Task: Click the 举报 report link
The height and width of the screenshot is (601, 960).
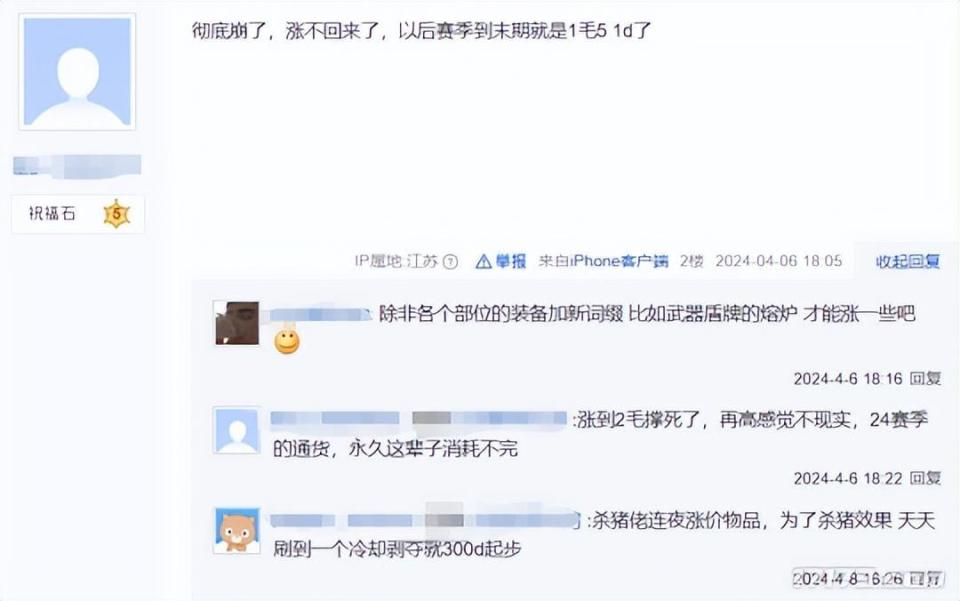Action: tap(511, 261)
